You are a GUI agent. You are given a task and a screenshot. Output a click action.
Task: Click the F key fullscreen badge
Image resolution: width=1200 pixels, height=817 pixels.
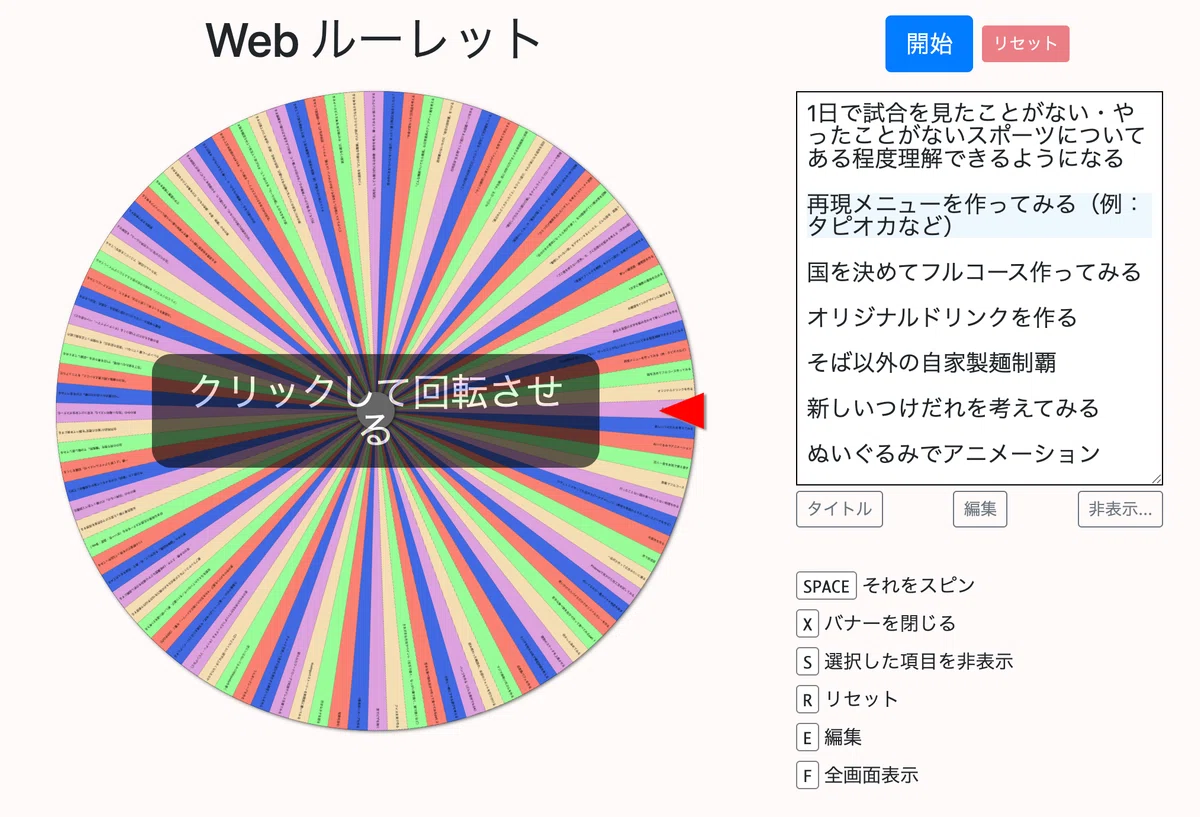(x=807, y=775)
